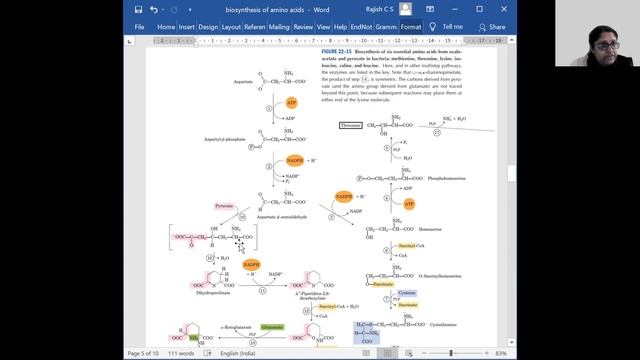Click the vertical scrollbar thumb
Viewport: 640px width, 360px height.
(511, 173)
